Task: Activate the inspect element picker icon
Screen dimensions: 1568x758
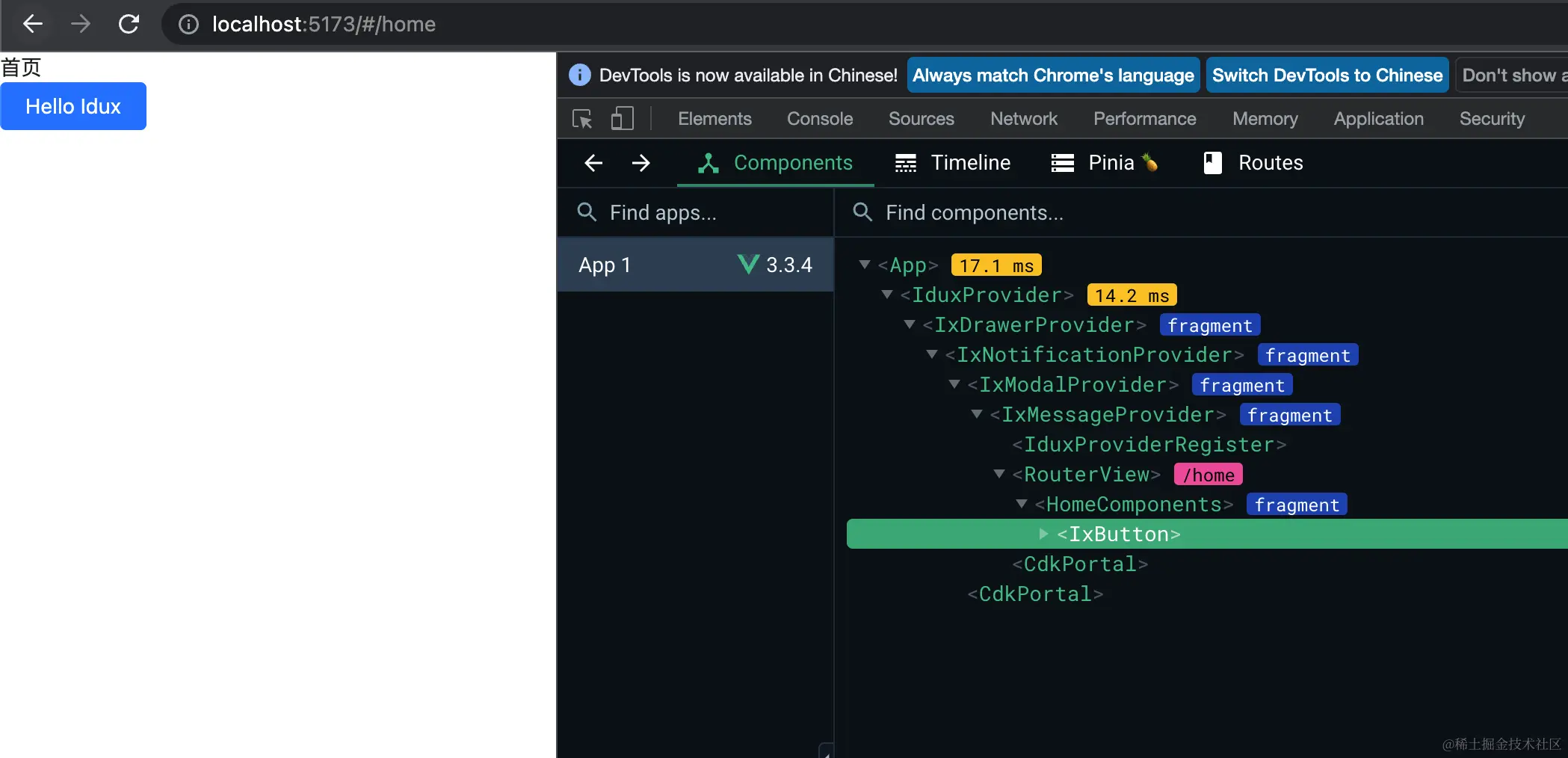Action: point(582,119)
